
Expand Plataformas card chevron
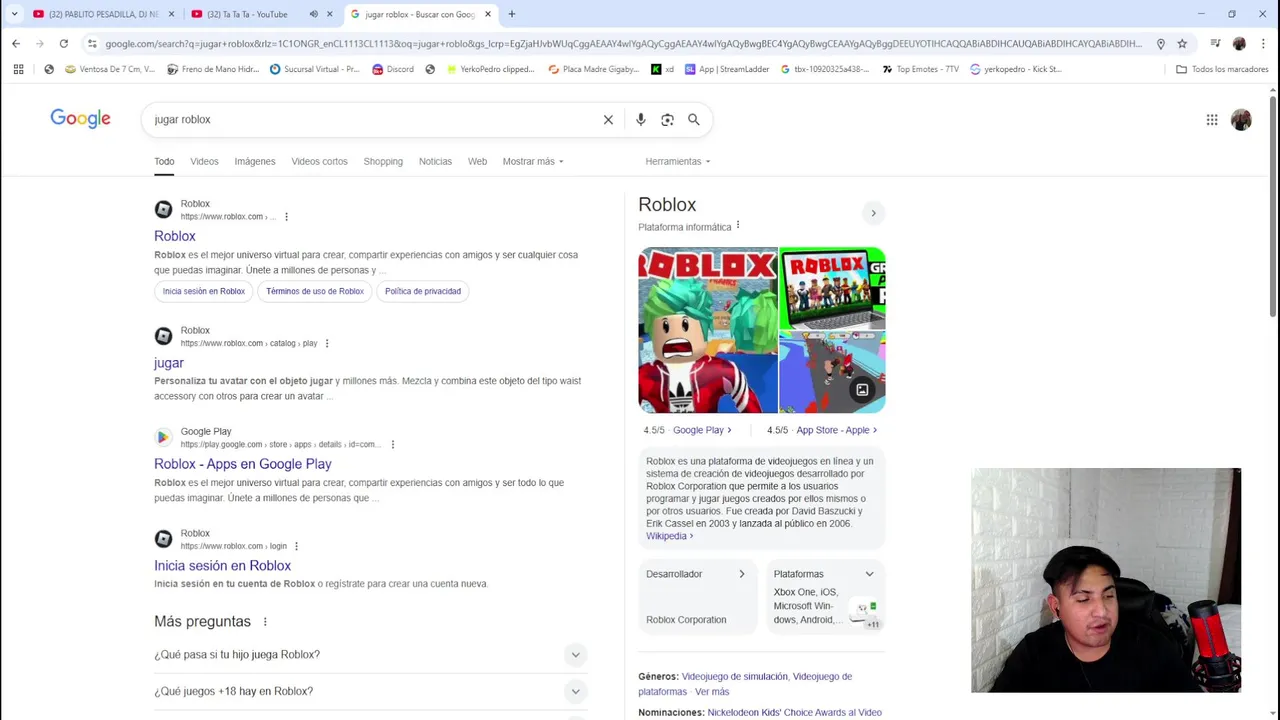coord(869,574)
